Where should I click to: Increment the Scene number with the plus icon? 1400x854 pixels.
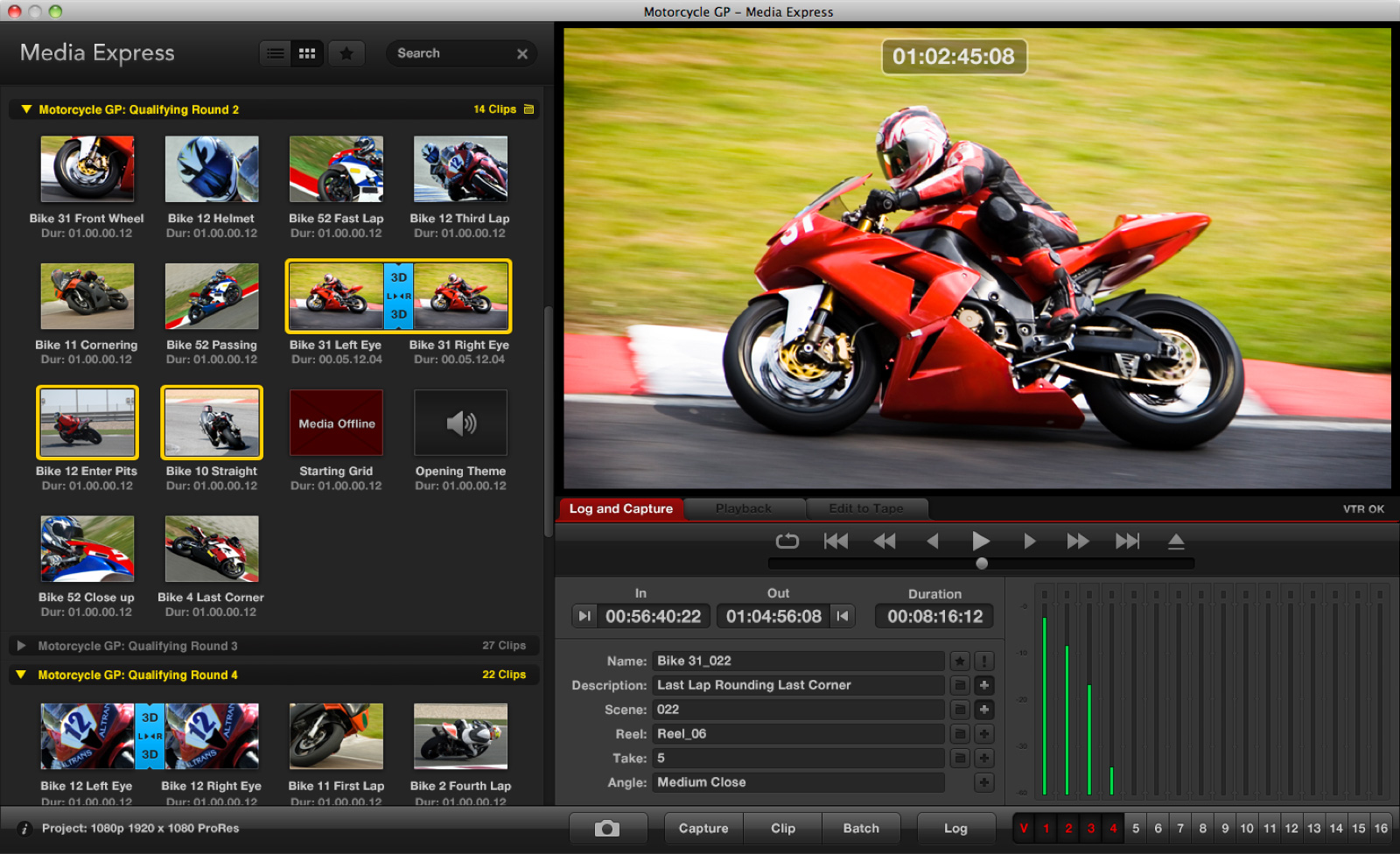coord(984,710)
